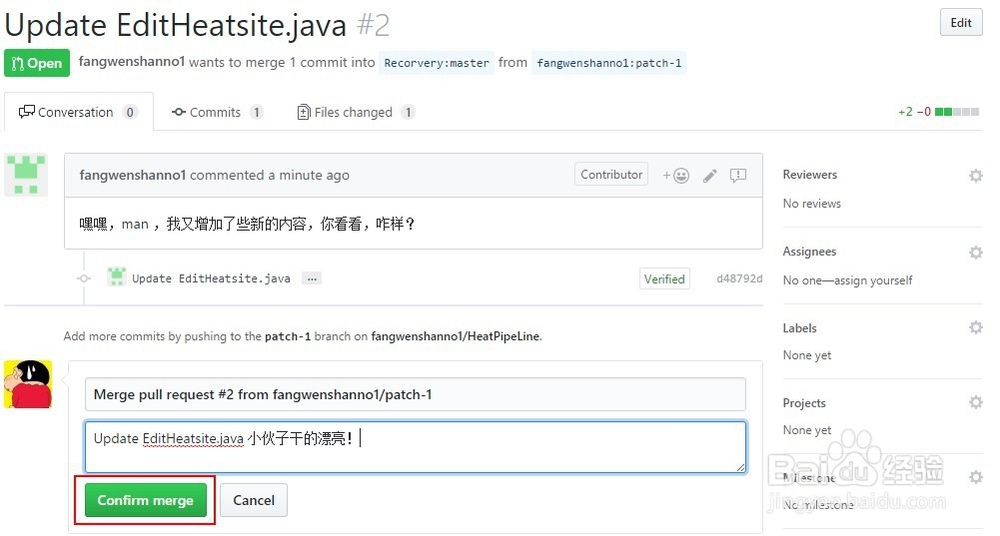This screenshot has width=1000, height=536.
Task: Click the Contributor badge
Action: [611, 174]
